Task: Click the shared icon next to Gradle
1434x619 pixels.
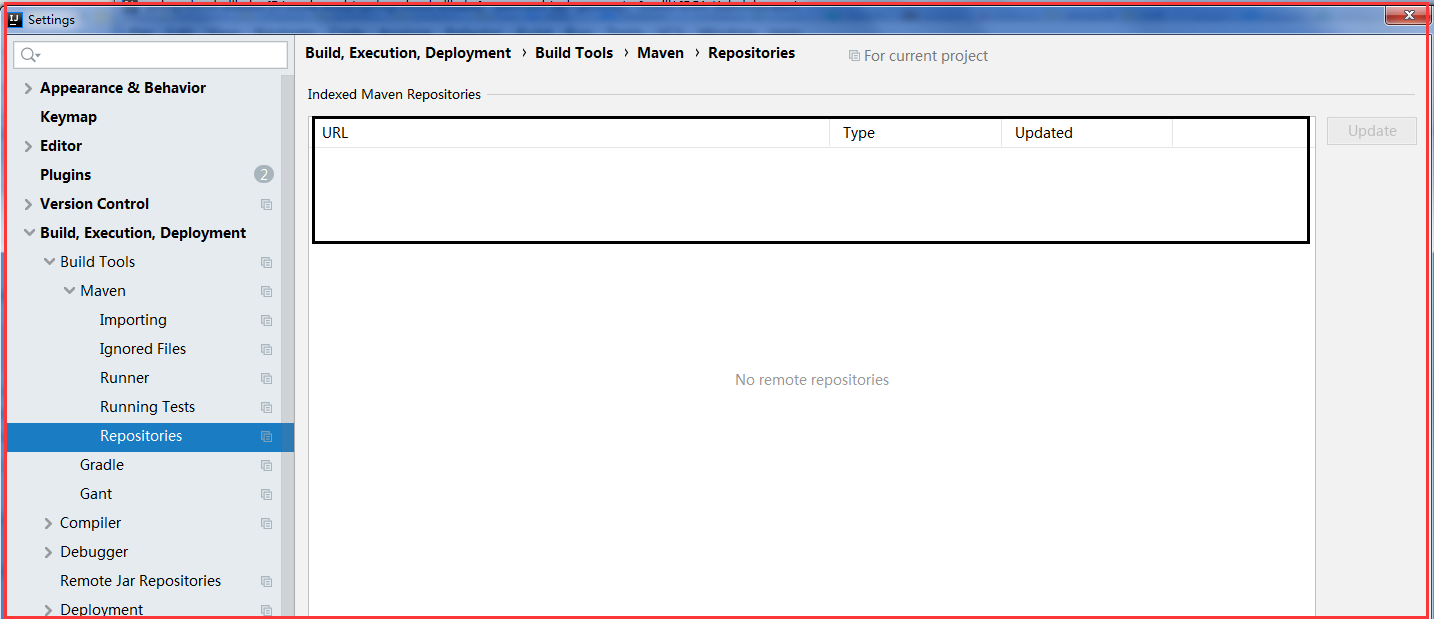Action: tap(266, 465)
